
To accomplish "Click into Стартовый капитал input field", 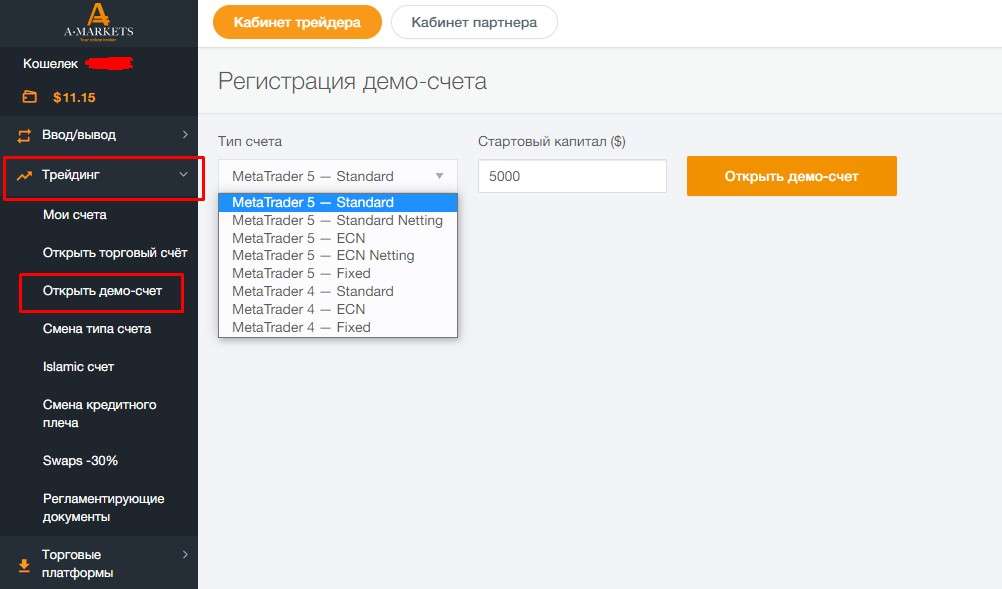I will 572,176.
